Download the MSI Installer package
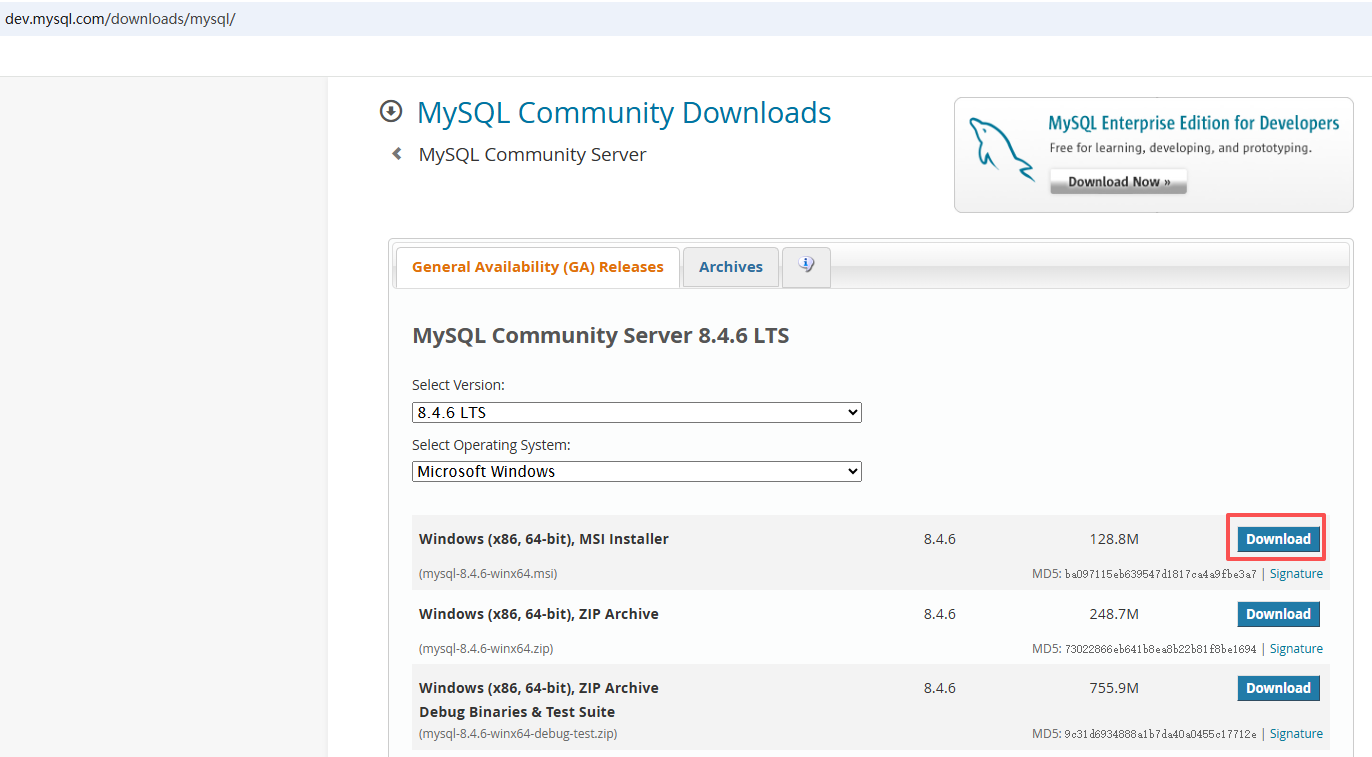 1278,539
